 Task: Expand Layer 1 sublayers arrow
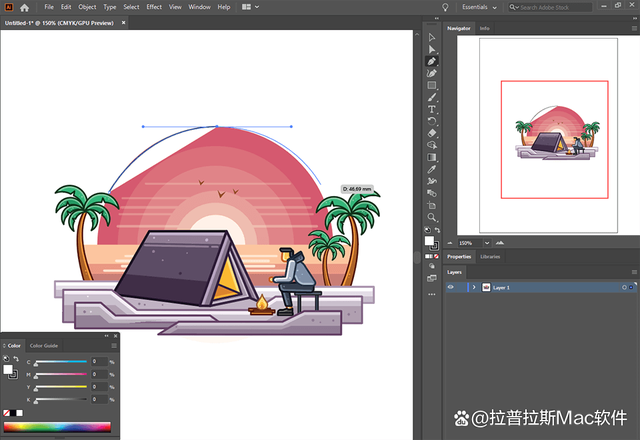click(x=474, y=287)
